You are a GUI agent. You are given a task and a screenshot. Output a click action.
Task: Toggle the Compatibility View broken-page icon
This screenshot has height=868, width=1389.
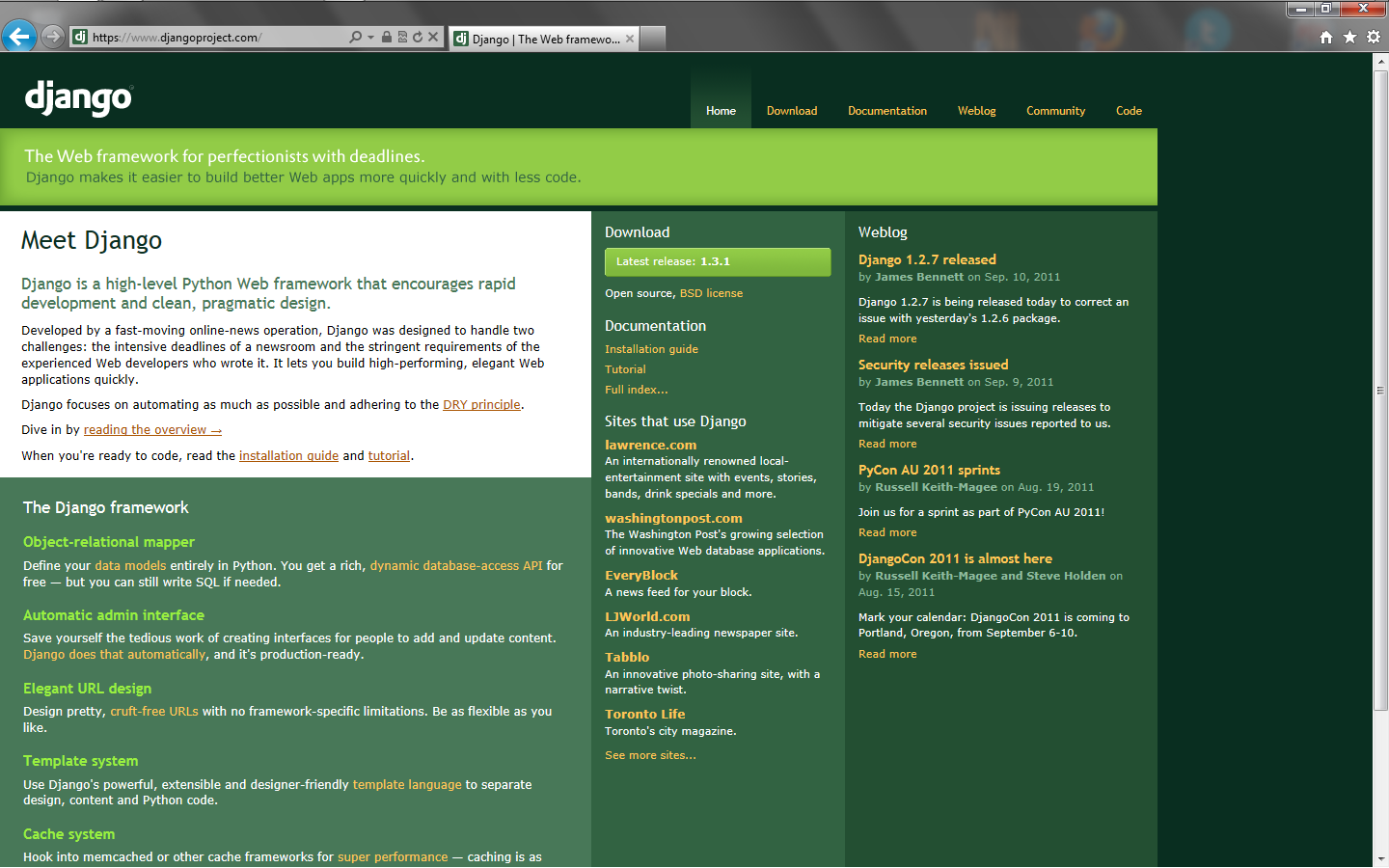pyautogui.click(x=402, y=37)
